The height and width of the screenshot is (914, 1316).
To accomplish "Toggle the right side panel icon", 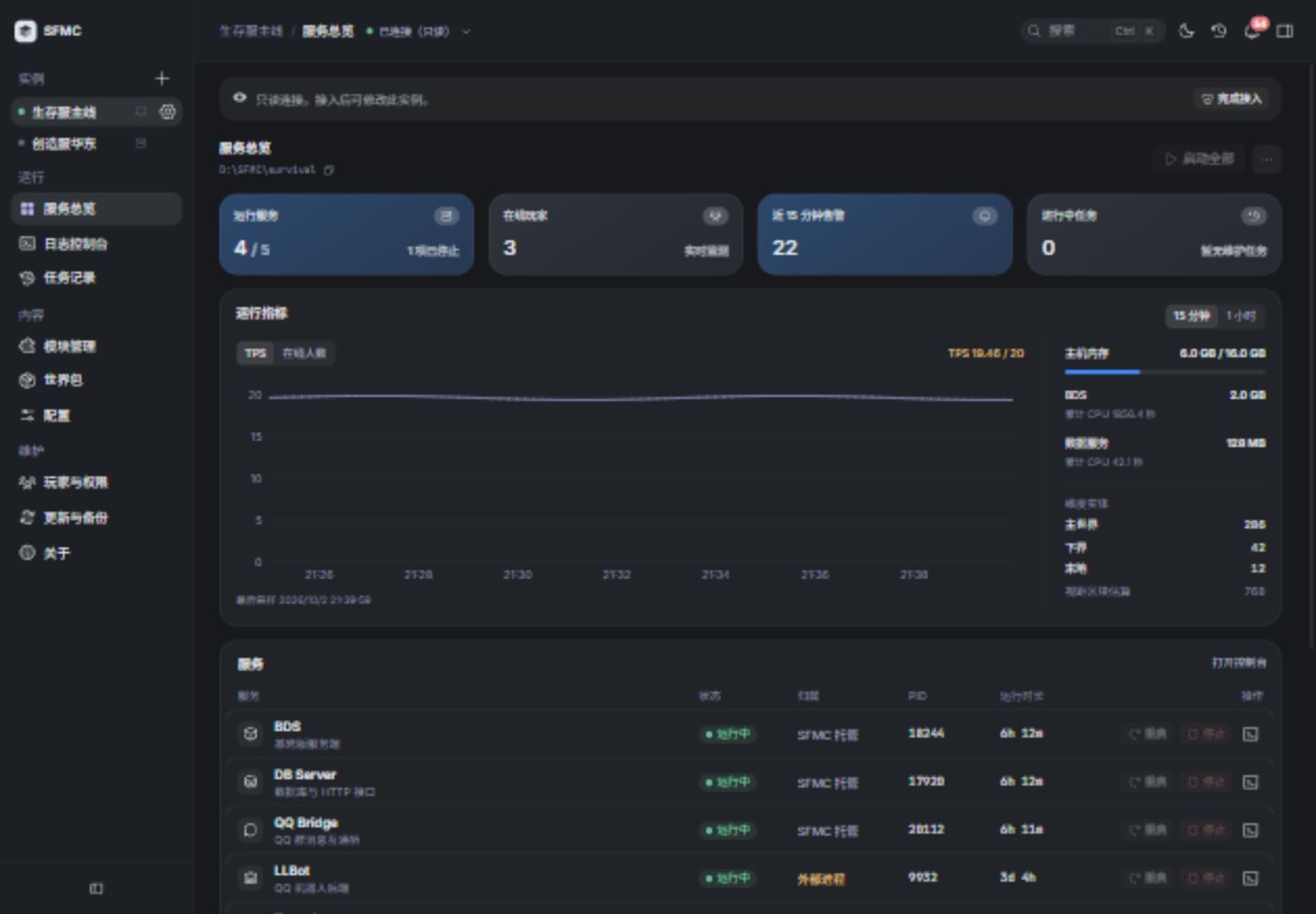I will pyautogui.click(x=1285, y=31).
